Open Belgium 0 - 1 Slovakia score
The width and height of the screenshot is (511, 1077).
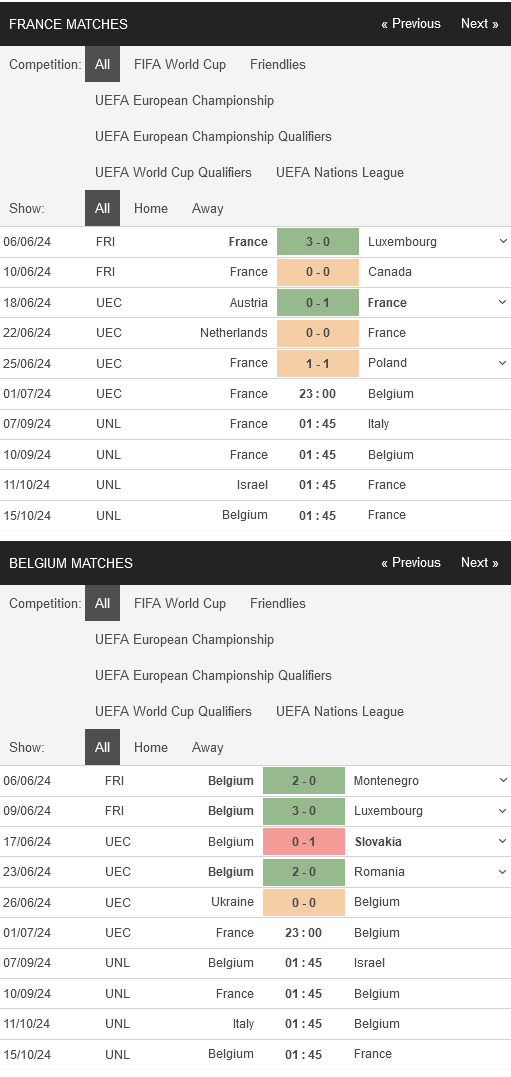304,841
